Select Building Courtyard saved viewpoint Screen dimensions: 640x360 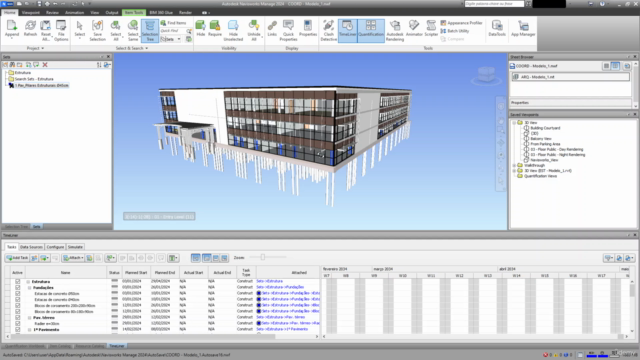[545, 128]
